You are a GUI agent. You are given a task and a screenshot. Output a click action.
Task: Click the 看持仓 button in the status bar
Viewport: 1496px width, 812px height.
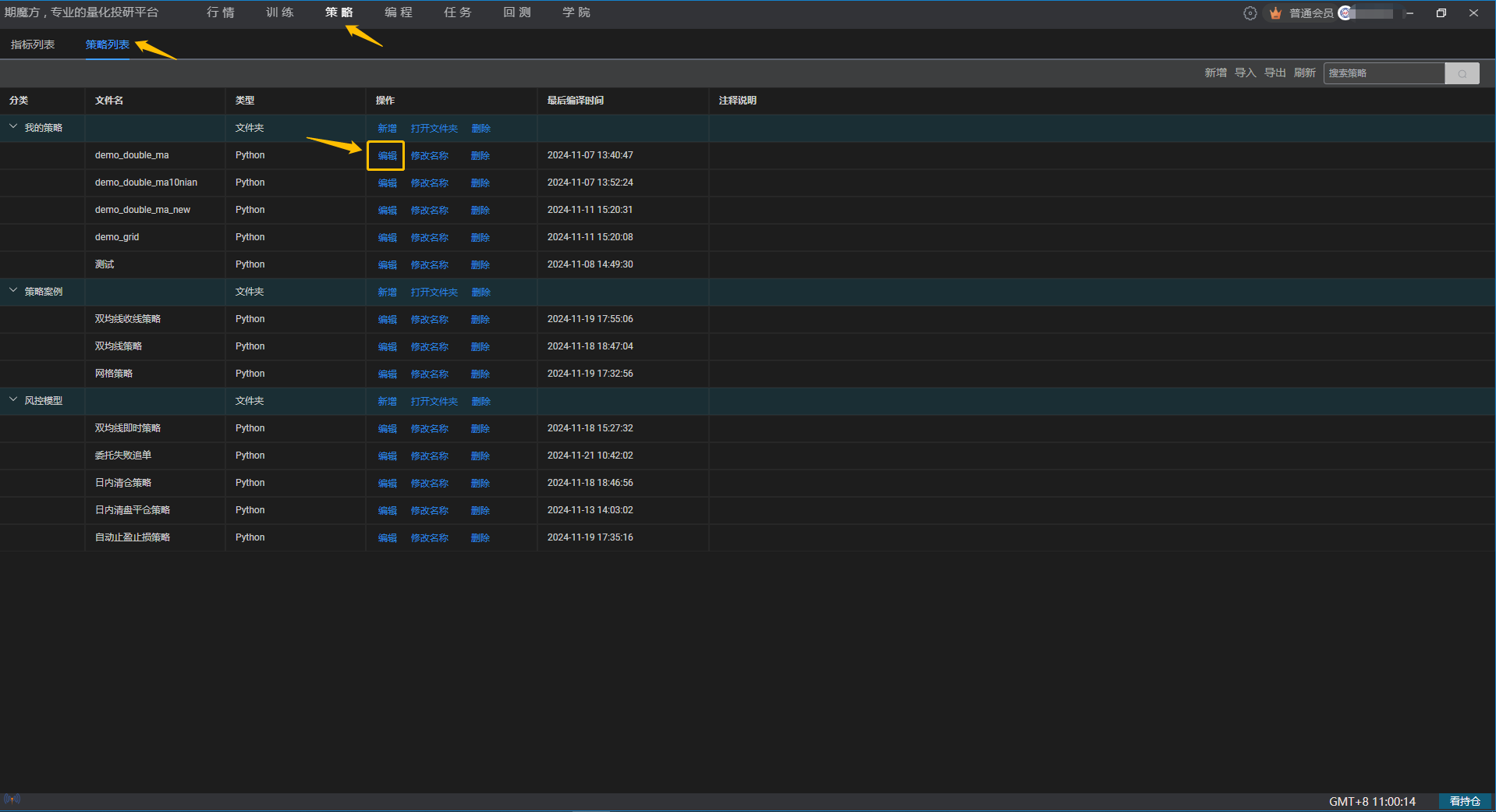1464,801
